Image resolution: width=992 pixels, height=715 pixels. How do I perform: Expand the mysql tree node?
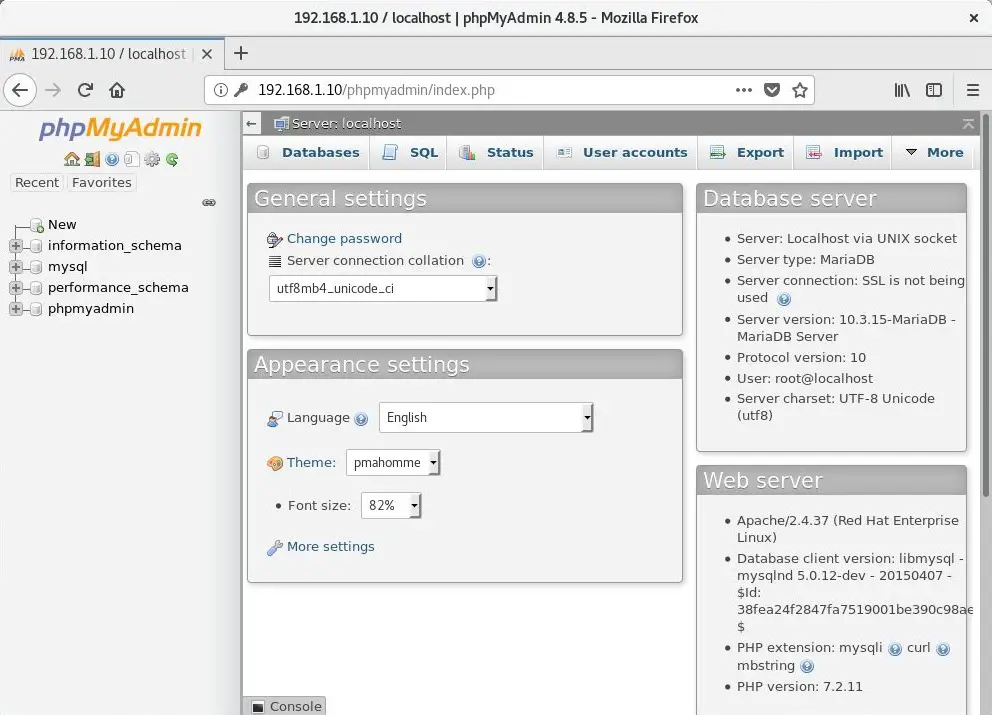click(16, 266)
